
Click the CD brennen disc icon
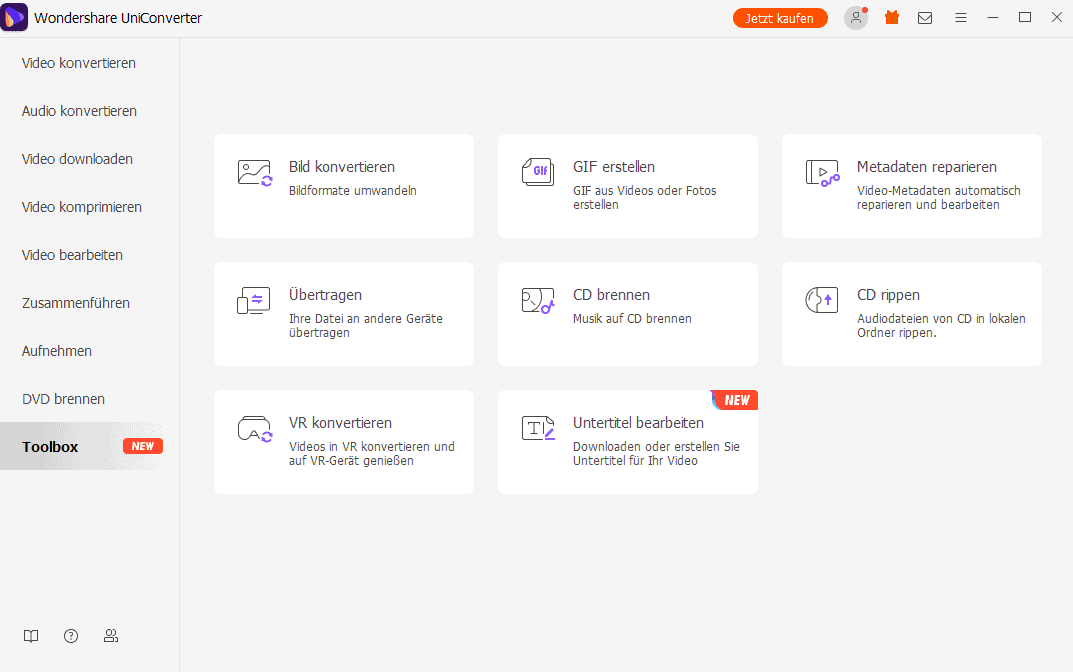click(x=538, y=300)
